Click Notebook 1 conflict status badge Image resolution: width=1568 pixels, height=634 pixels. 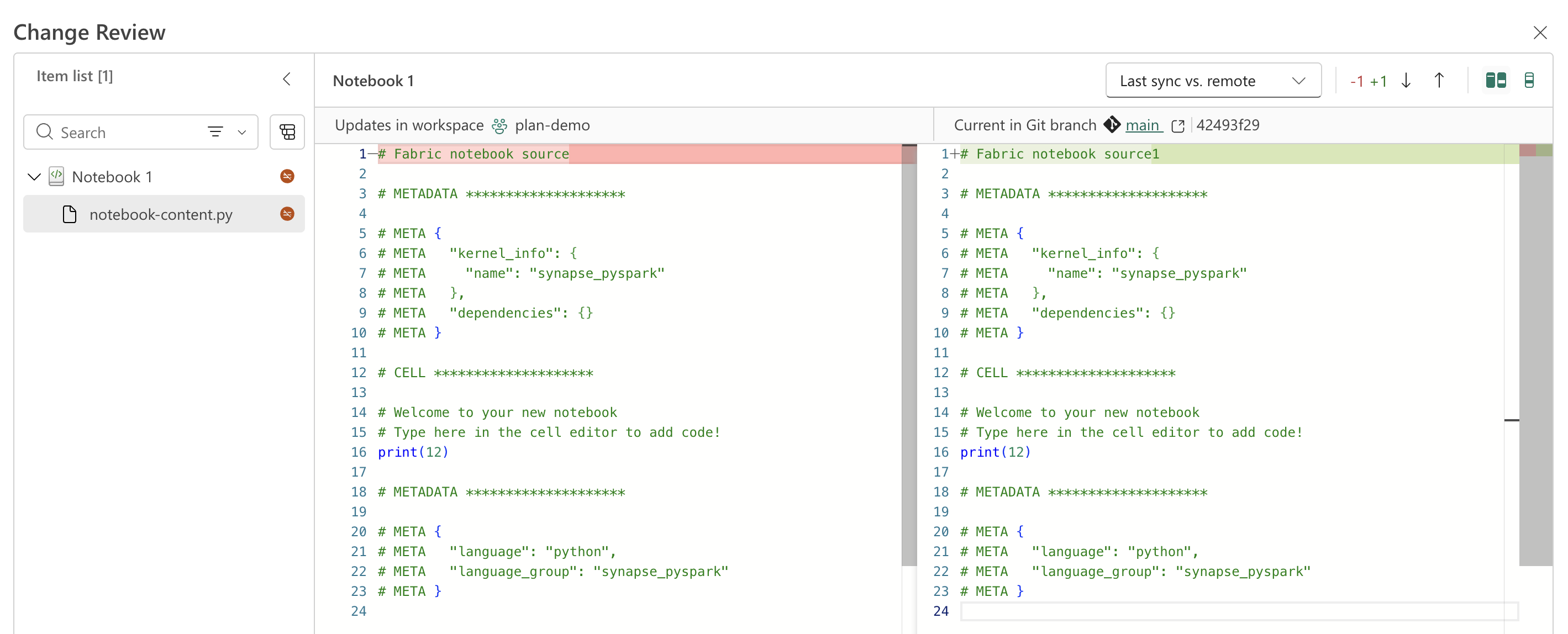(x=287, y=177)
